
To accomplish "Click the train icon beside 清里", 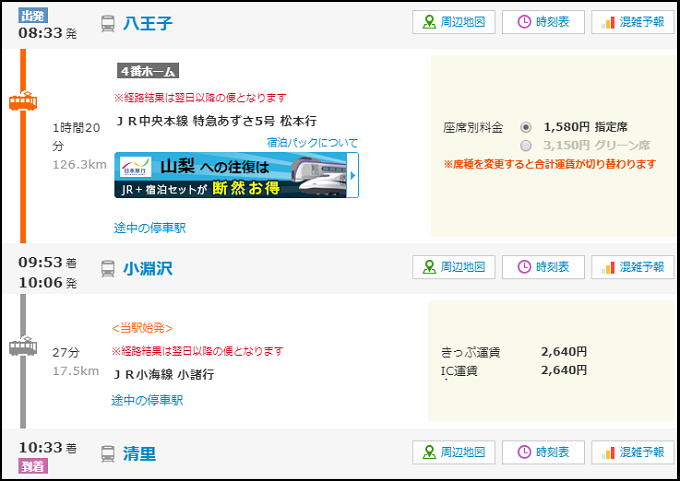I will [x=108, y=454].
